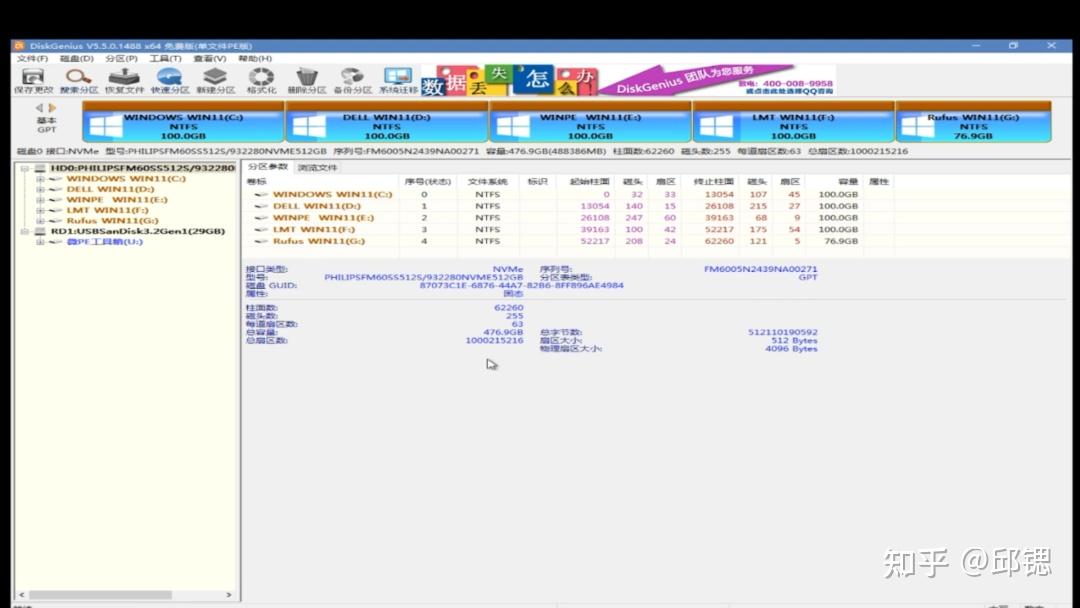Click the 起始柱面 column header
The image size is (1080, 608).
click(x=585, y=182)
